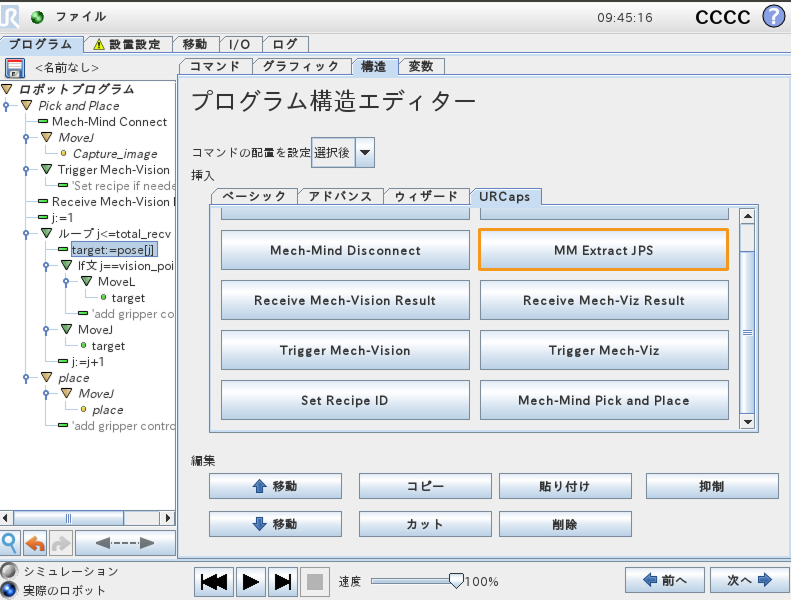This screenshot has height=600, width=791.
Task: Collapse the ループ j<=total_recv node
Action: point(47,233)
